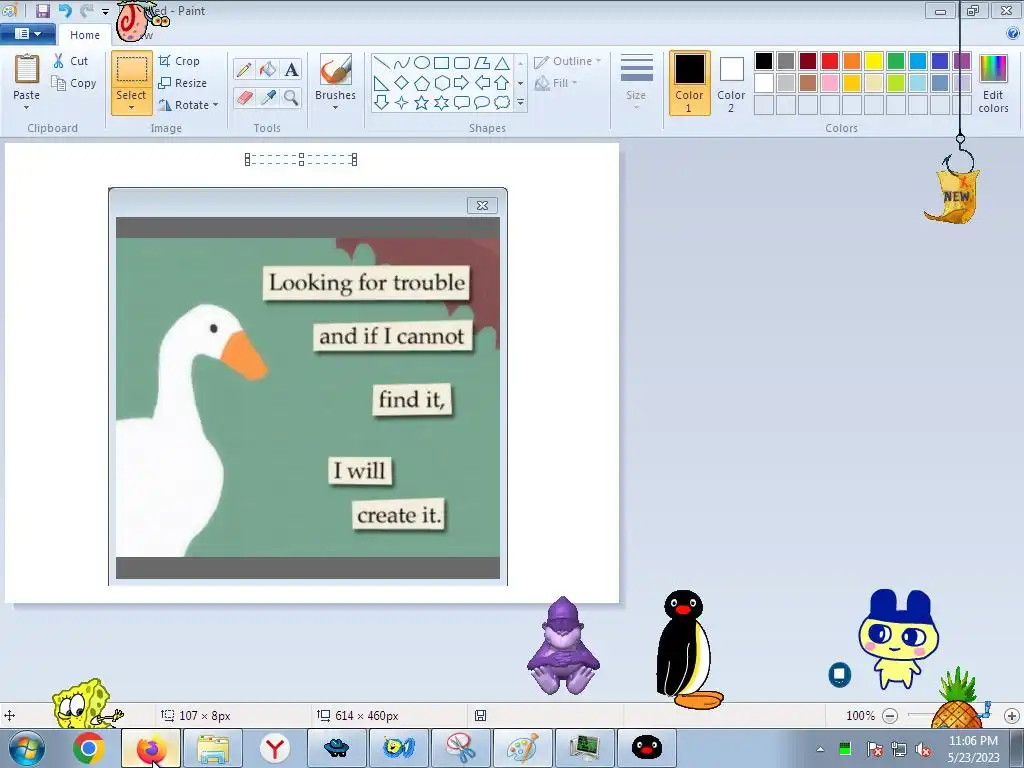Pick the pink color swatch
This screenshot has height=768, width=1024.
click(830, 83)
